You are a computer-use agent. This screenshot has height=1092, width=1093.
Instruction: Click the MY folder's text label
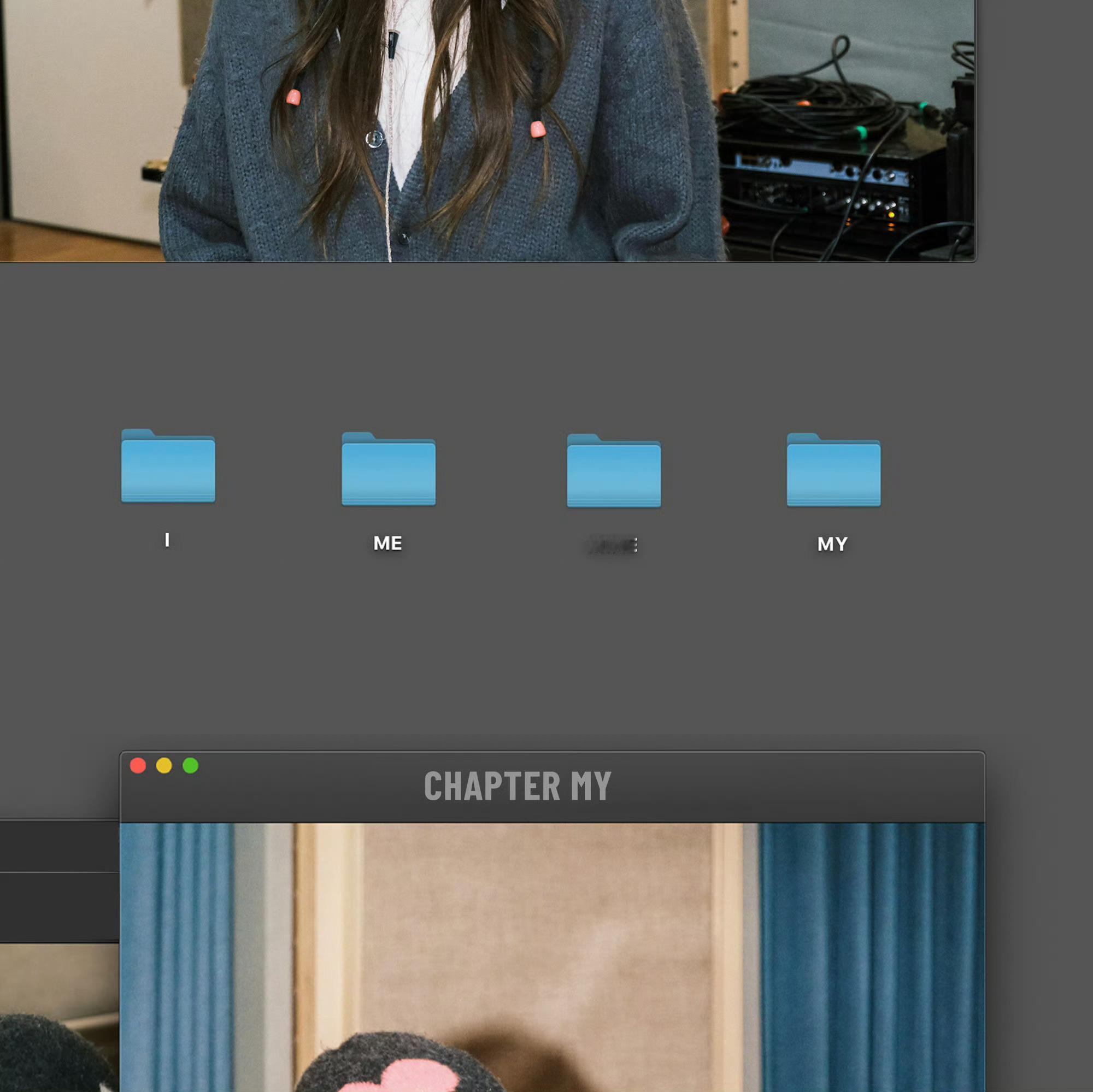click(832, 544)
